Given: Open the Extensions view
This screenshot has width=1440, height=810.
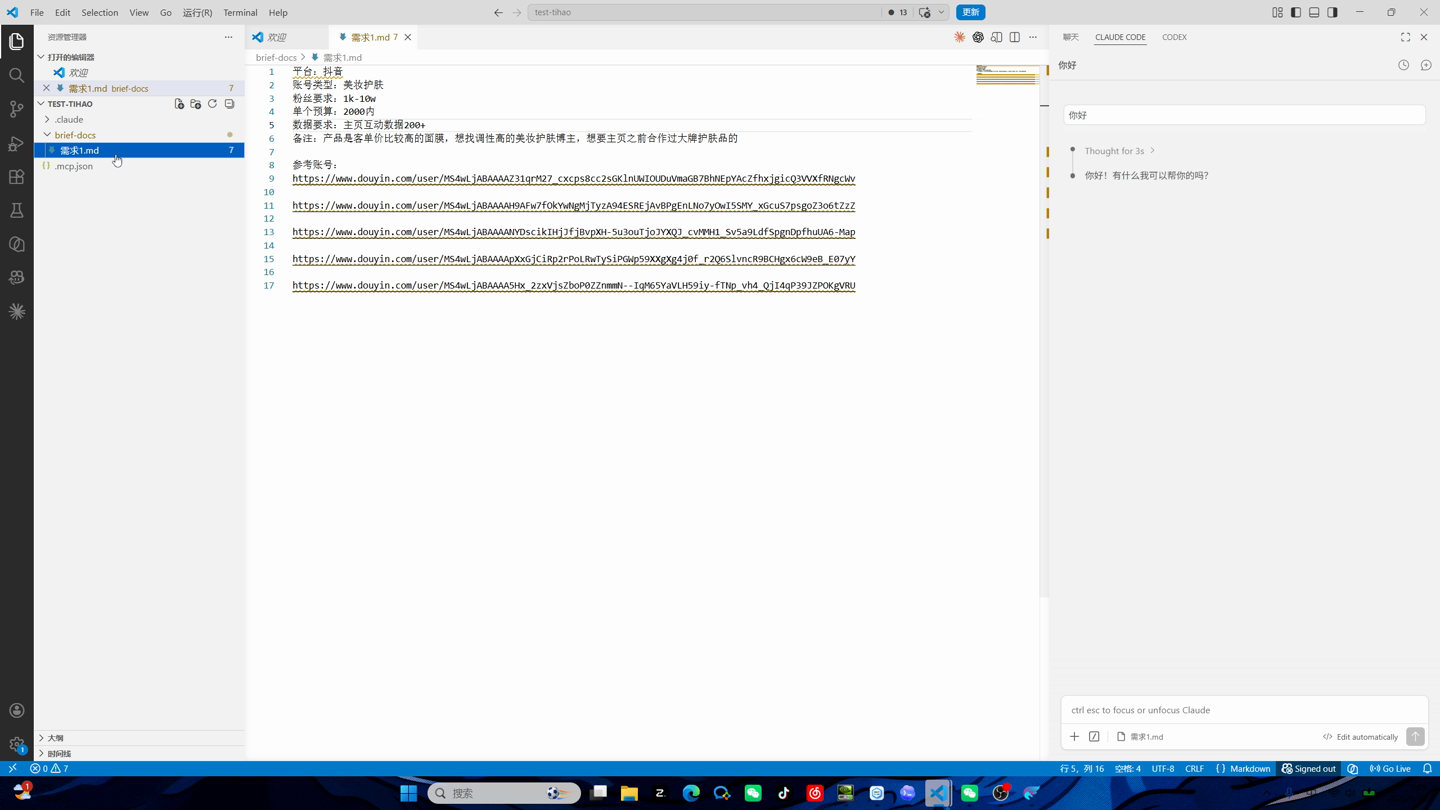Looking at the screenshot, I should pyautogui.click(x=17, y=177).
